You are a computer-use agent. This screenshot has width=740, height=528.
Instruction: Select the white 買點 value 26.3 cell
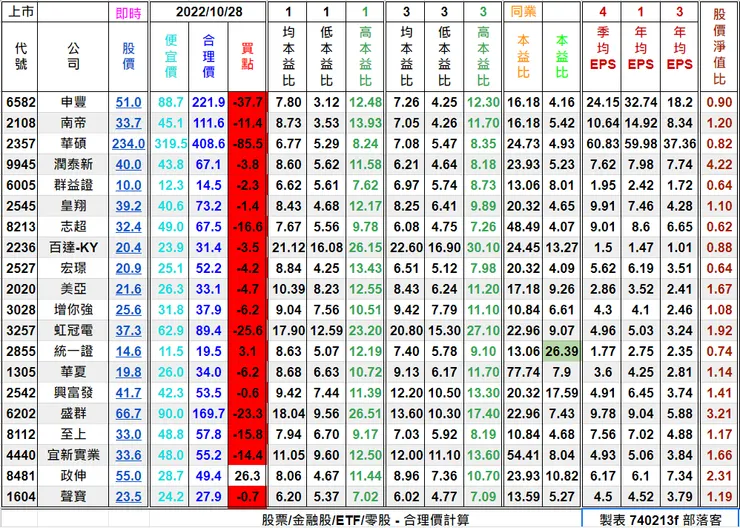point(247,476)
